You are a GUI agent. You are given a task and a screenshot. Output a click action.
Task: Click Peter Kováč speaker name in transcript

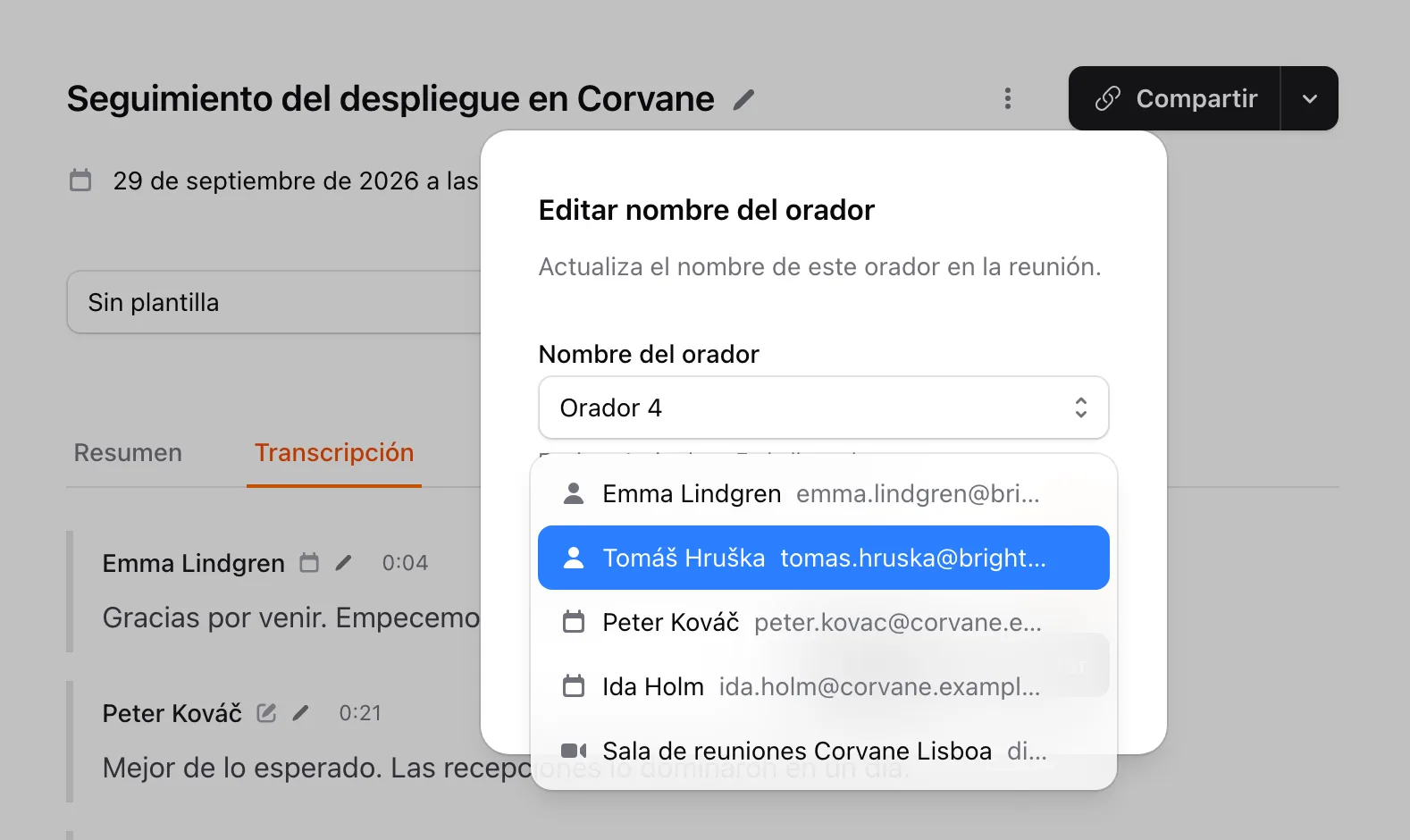(x=172, y=713)
